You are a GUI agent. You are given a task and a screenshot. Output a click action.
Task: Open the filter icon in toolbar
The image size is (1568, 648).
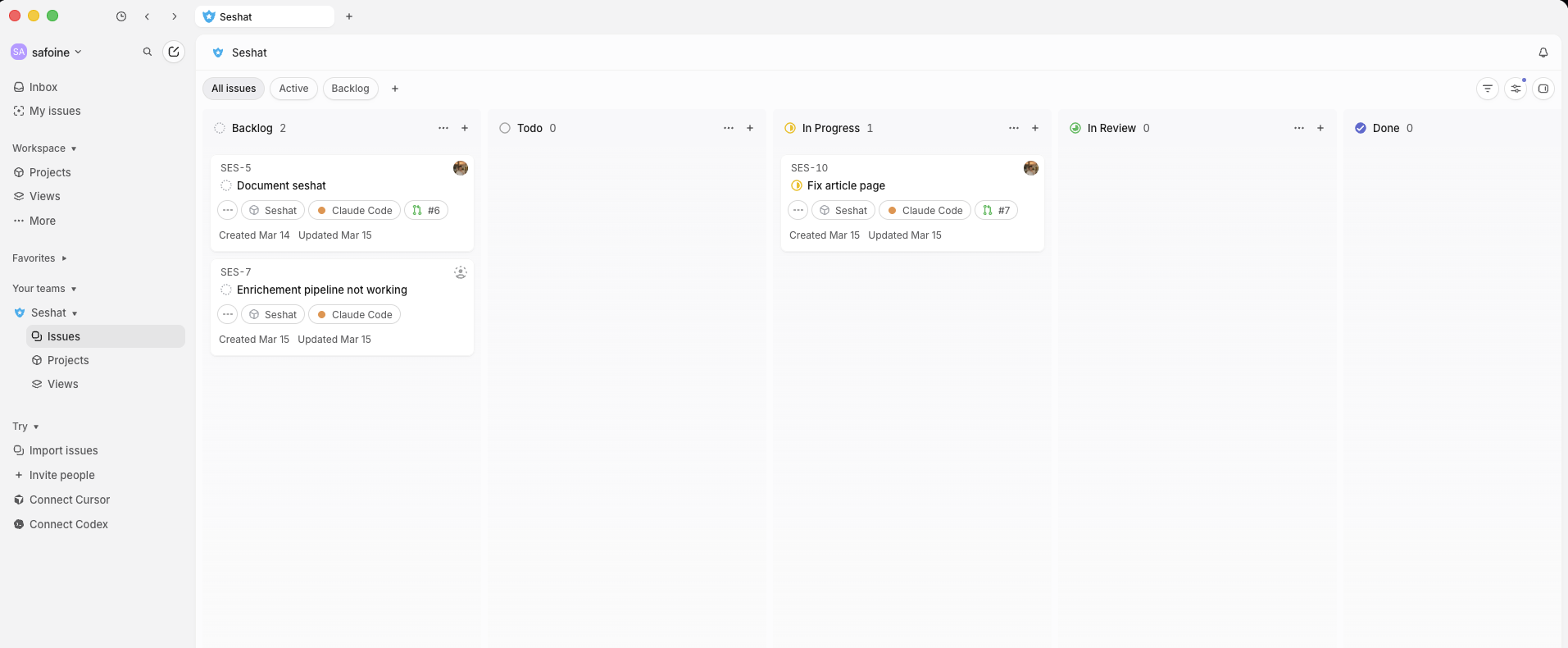pyautogui.click(x=1487, y=89)
